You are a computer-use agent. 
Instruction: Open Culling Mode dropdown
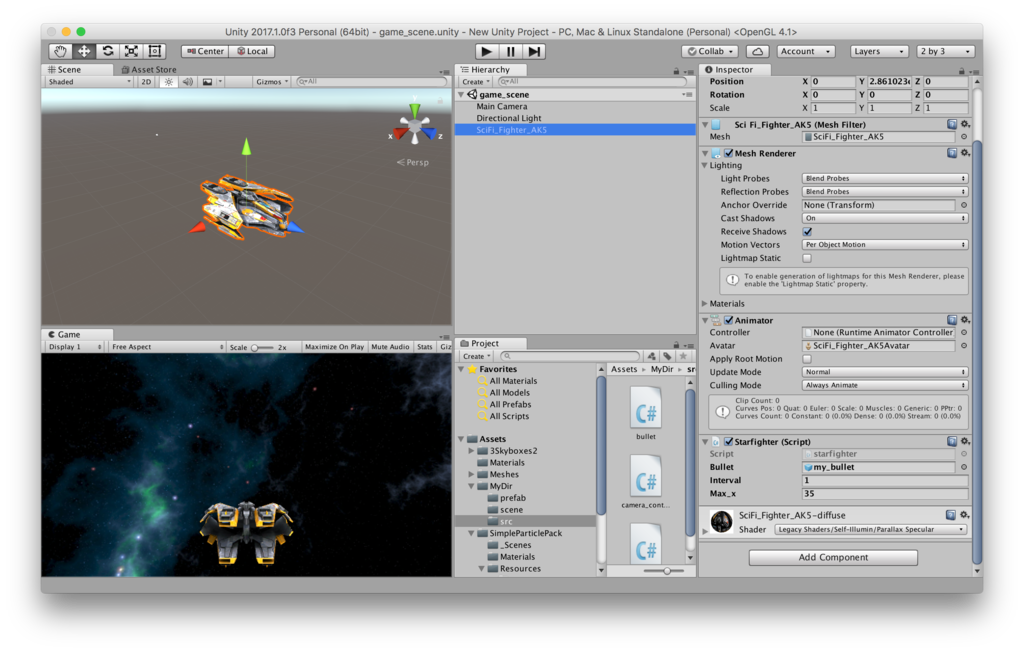(884, 385)
